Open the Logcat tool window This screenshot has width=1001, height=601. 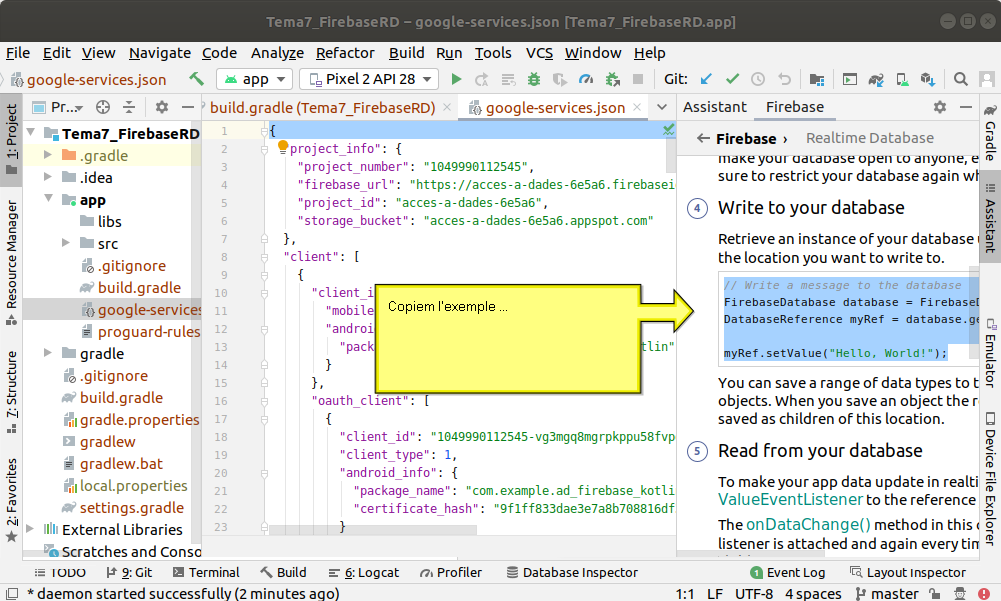click(x=364, y=572)
